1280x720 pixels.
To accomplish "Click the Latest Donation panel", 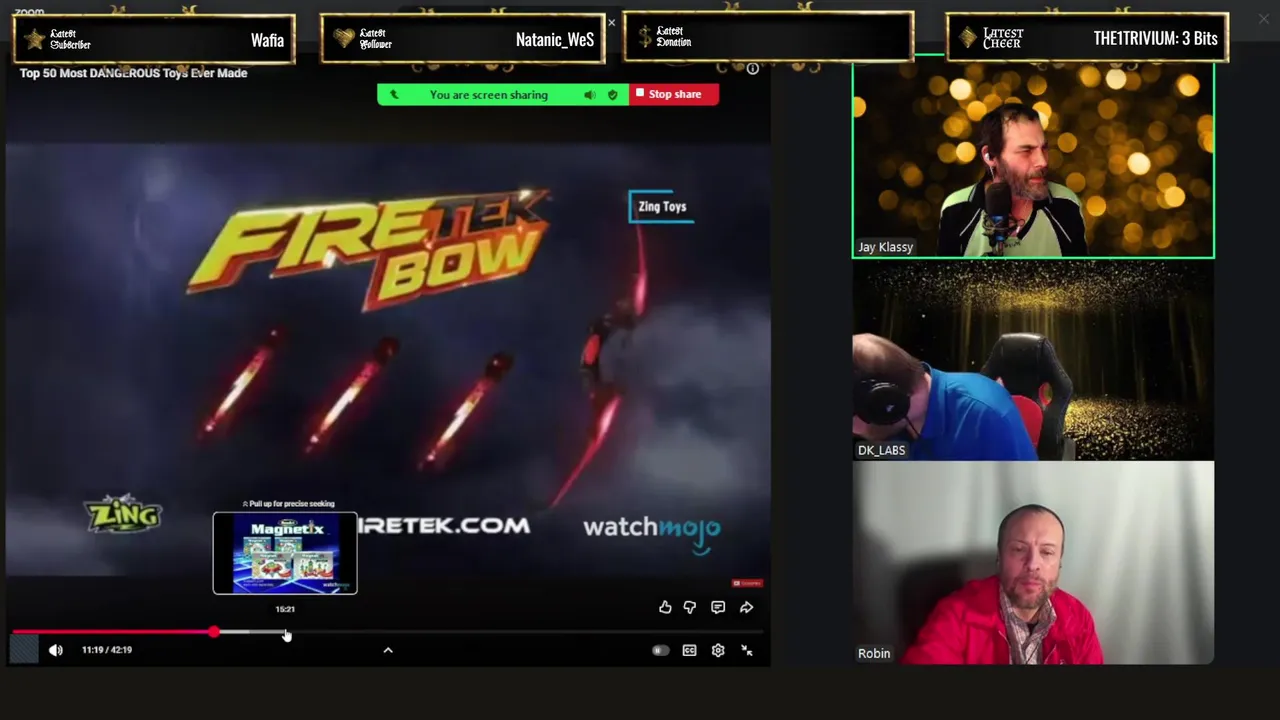I will [x=768, y=37].
